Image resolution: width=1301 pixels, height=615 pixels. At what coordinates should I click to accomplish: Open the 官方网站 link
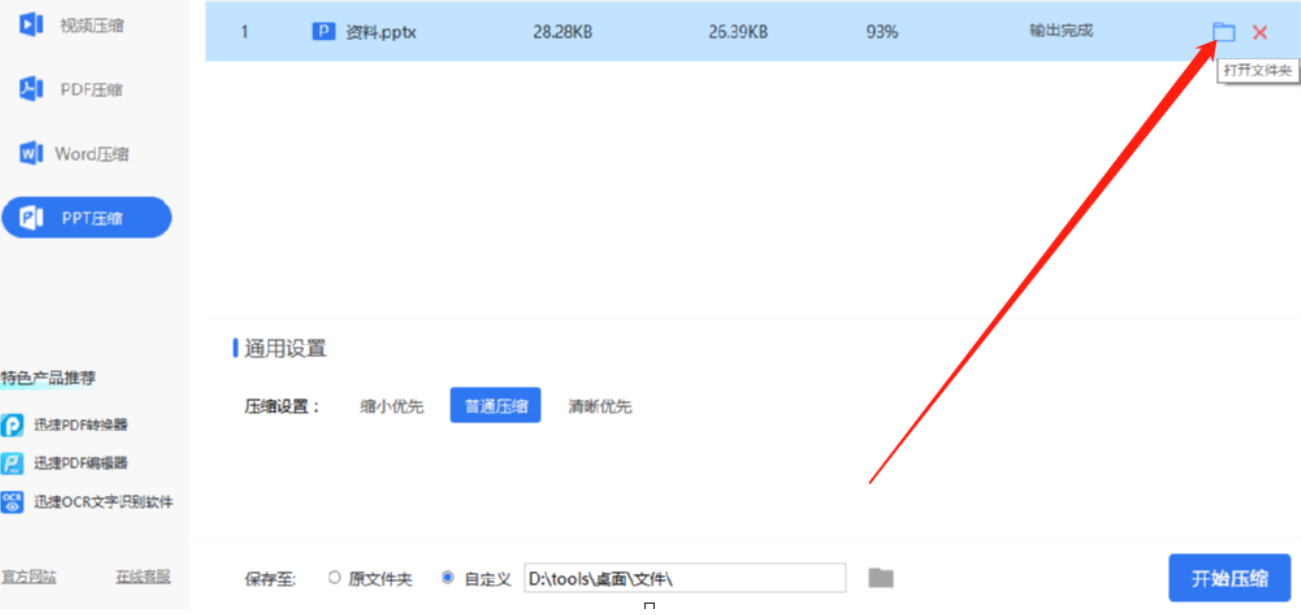click(29, 577)
